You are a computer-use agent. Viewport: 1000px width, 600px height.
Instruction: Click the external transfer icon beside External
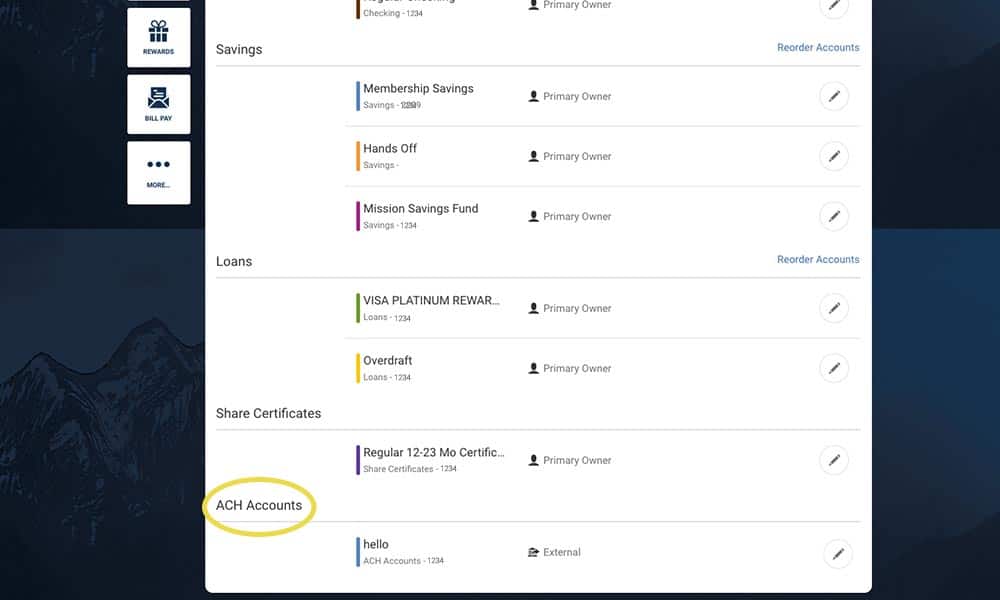[x=533, y=552]
